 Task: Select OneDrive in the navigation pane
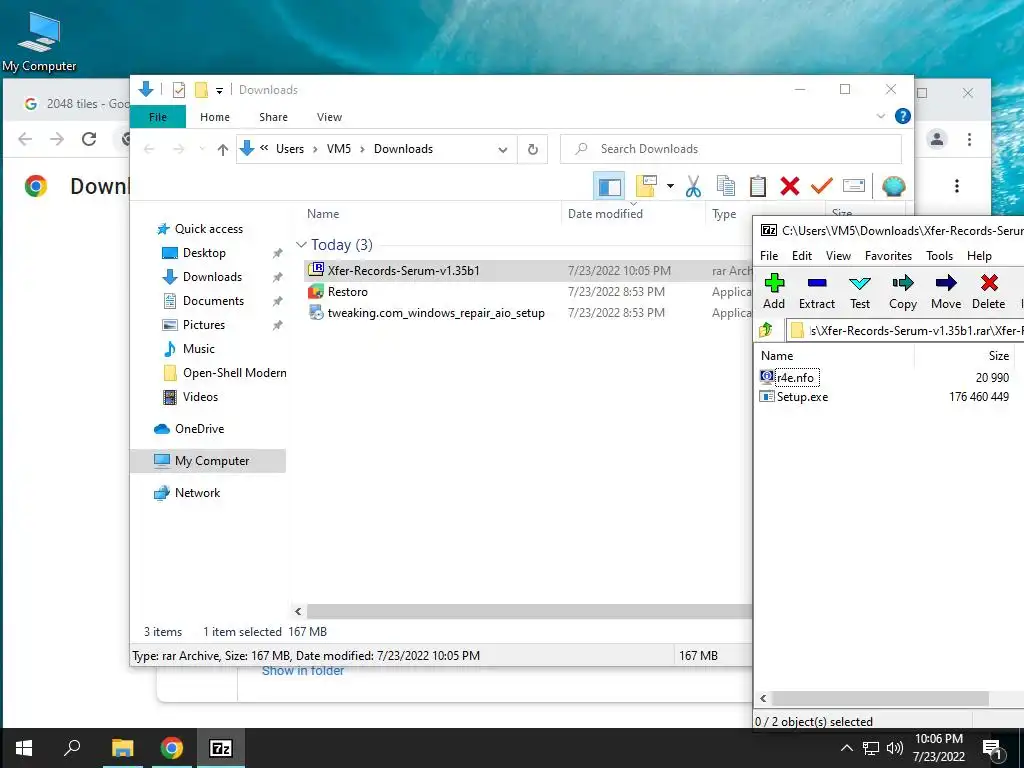click(x=199, y=429)
